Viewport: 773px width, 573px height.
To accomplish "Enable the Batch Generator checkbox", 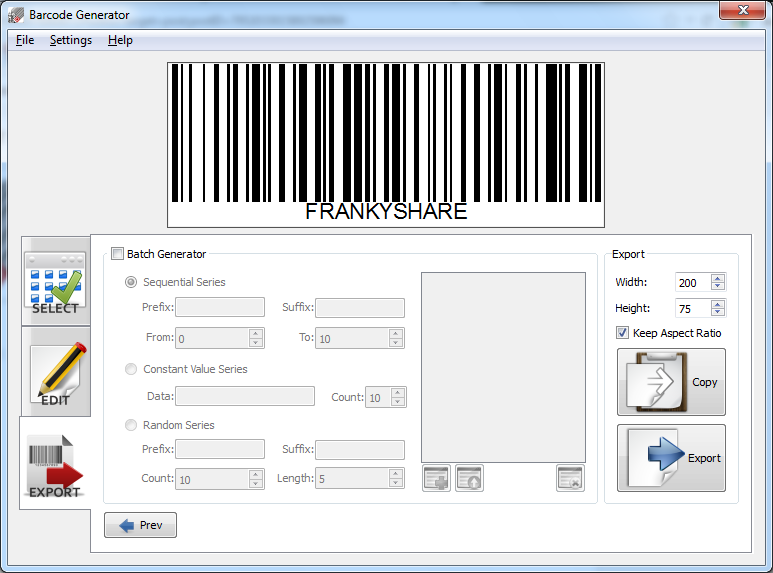I will (117, 254).
